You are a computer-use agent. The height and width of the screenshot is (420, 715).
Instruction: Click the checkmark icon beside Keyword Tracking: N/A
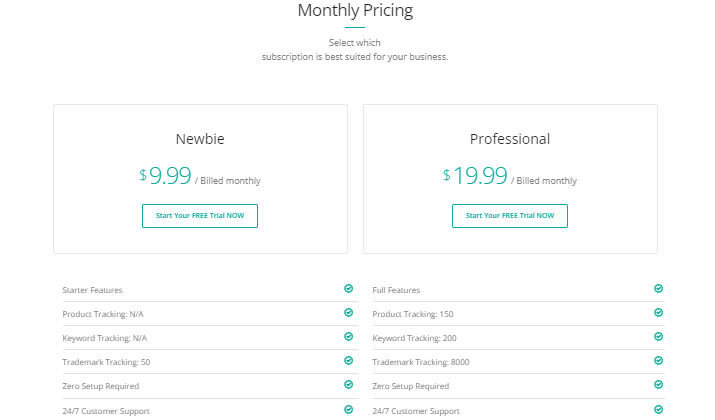click(x=348, y=337)
